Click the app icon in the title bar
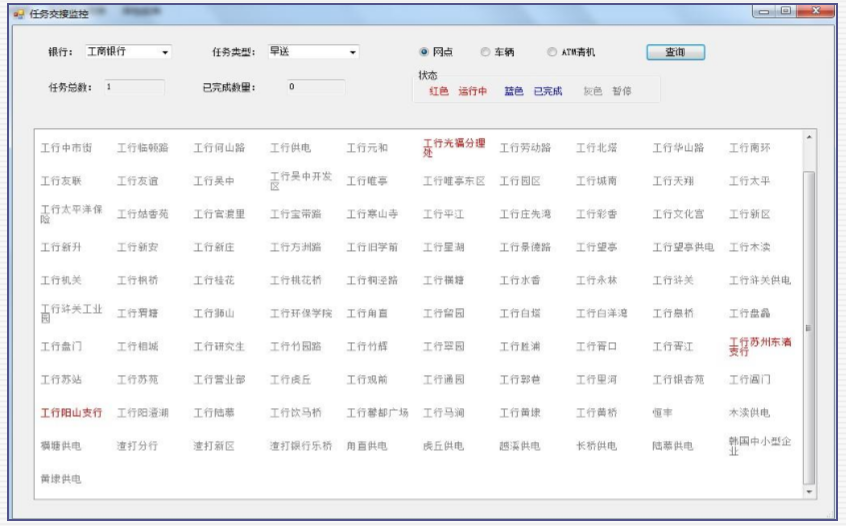Viewport: 846px width, 526px height. tap(19, 14)
